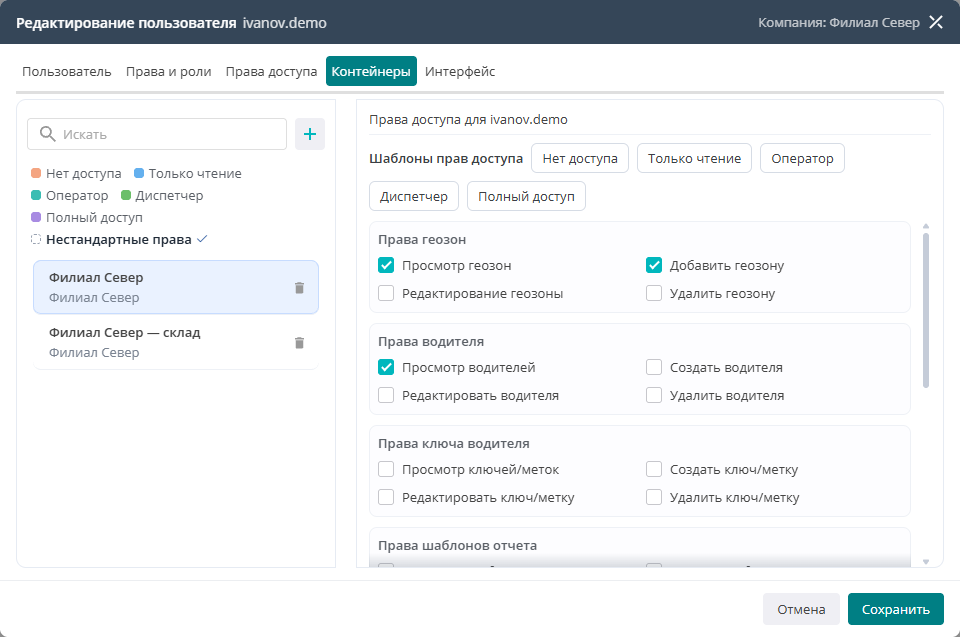This screenshot has height=637, width=960.
Task: Select Филиал Север — склад container
Action: tap(176, 342)
